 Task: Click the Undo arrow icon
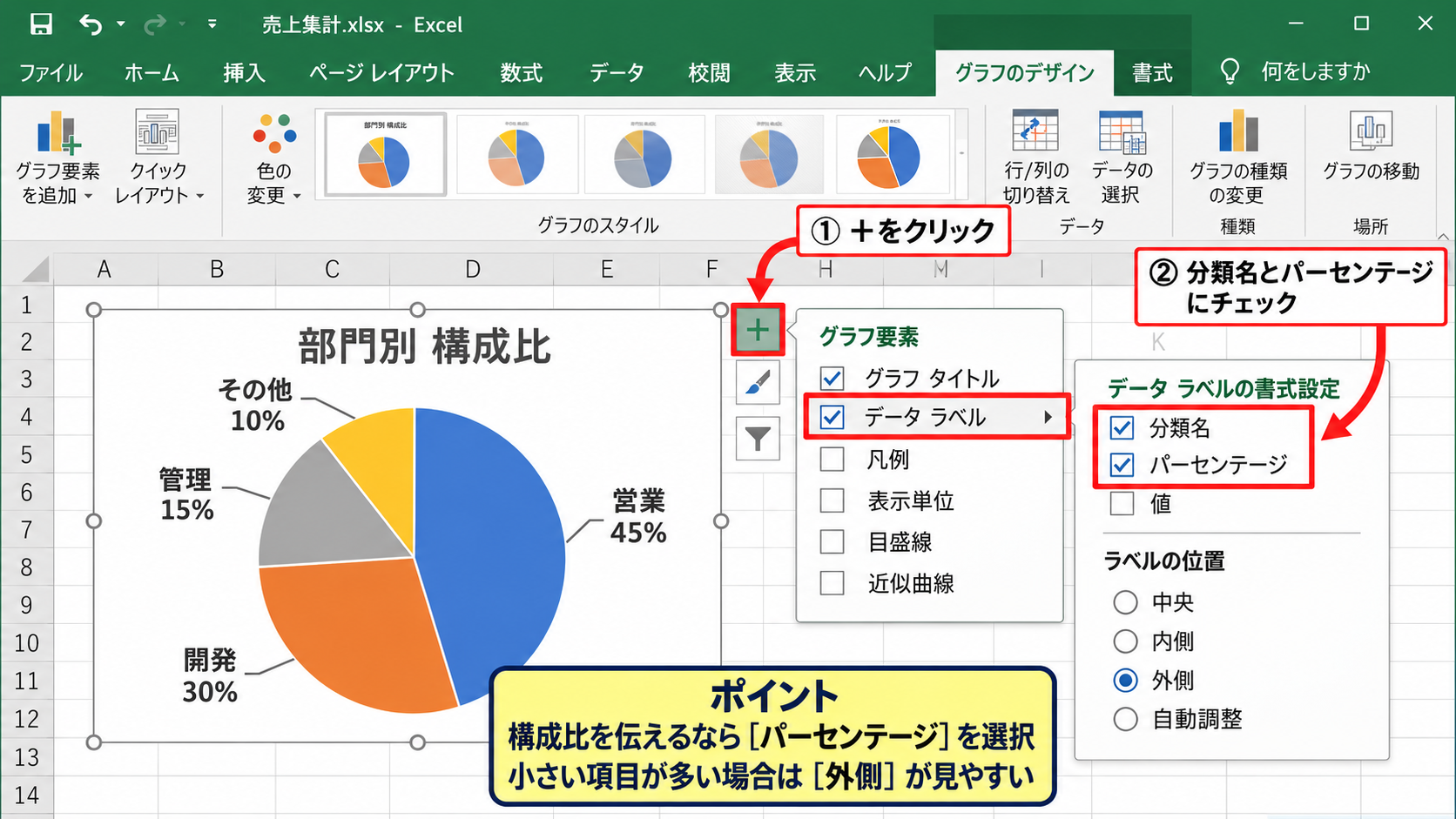[x=91, y=23]
